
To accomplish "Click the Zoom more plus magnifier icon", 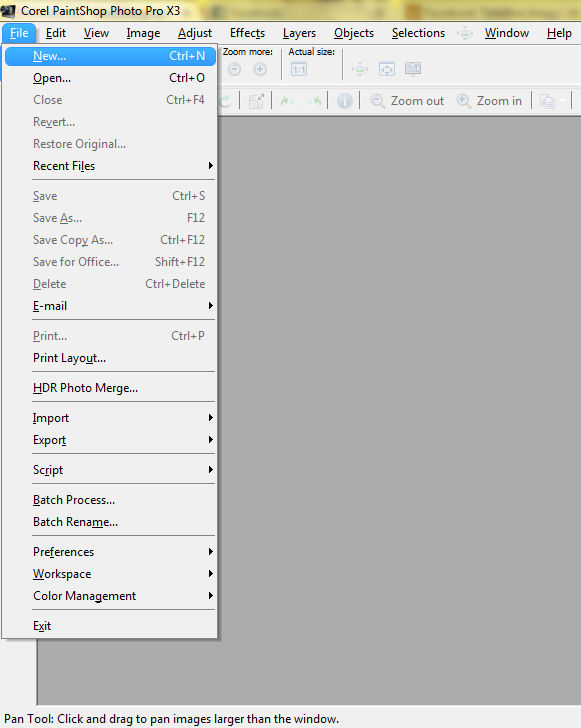I will (260, 70).
